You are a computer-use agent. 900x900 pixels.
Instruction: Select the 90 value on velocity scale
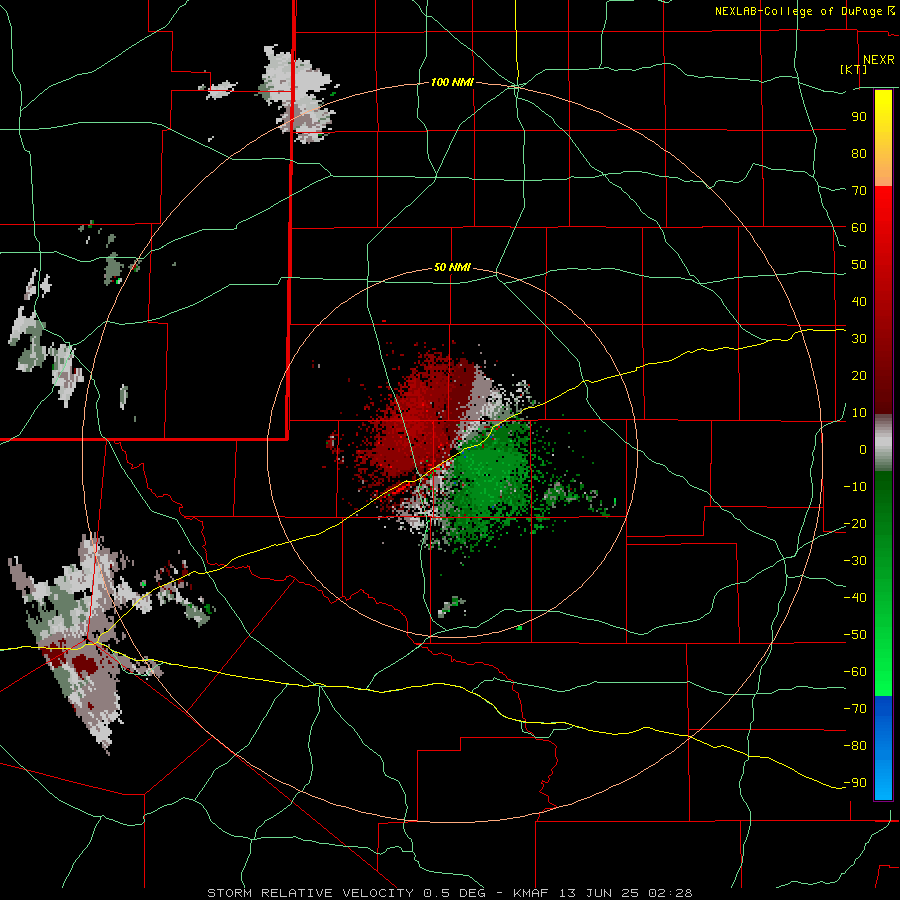[859, 117]
